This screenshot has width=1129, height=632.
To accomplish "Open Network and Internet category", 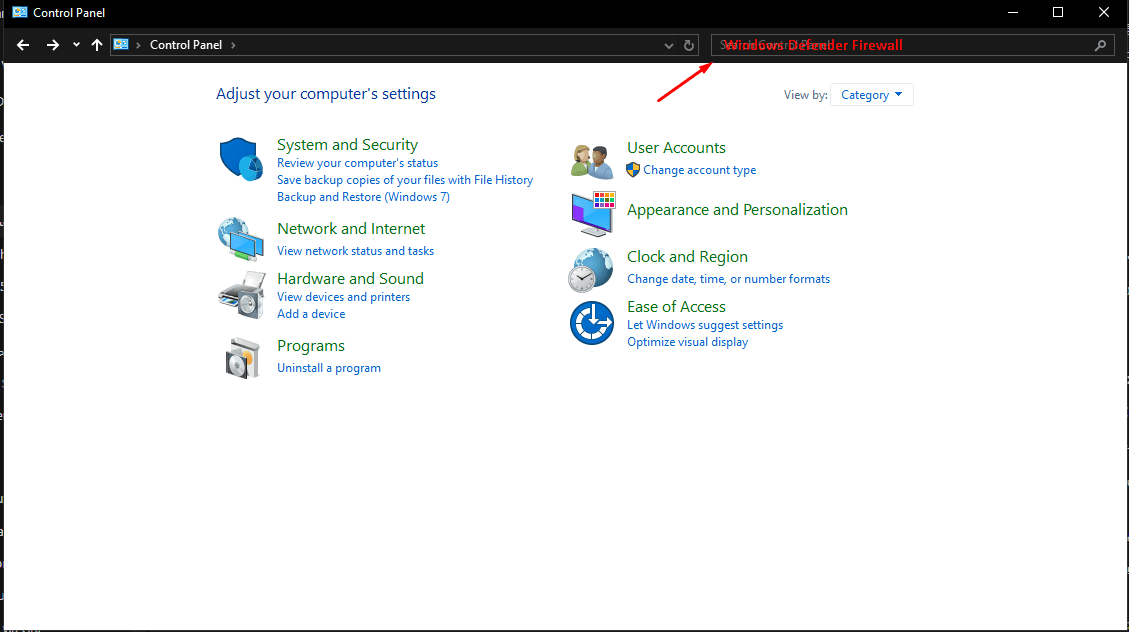I will point(351,229).
